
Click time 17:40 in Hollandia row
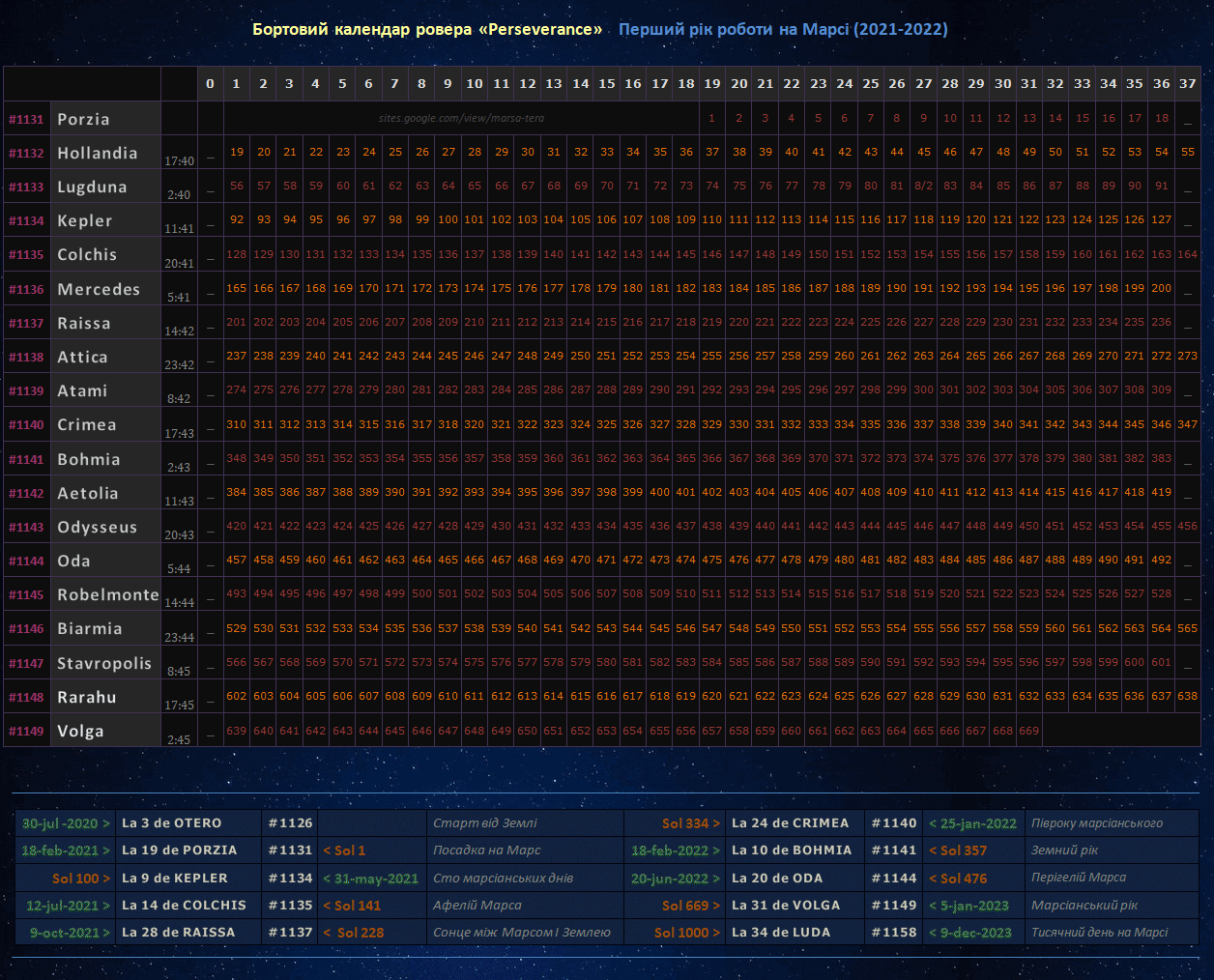(x=179, y=161)
